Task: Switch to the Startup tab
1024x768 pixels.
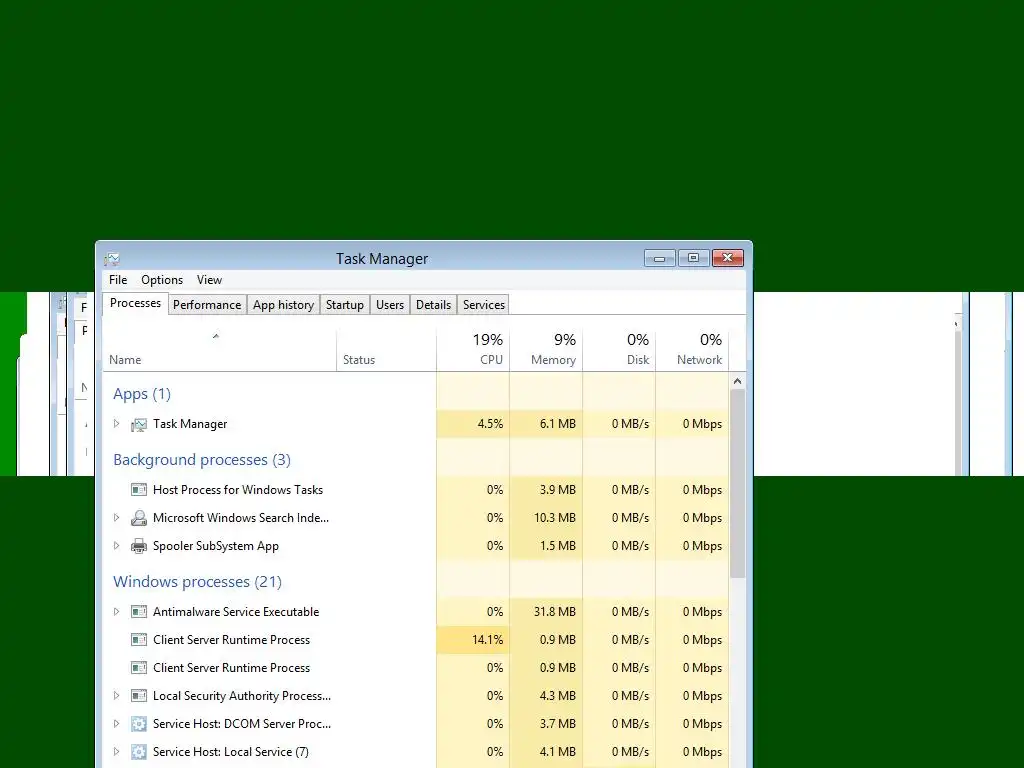Action: pos(345,305)
